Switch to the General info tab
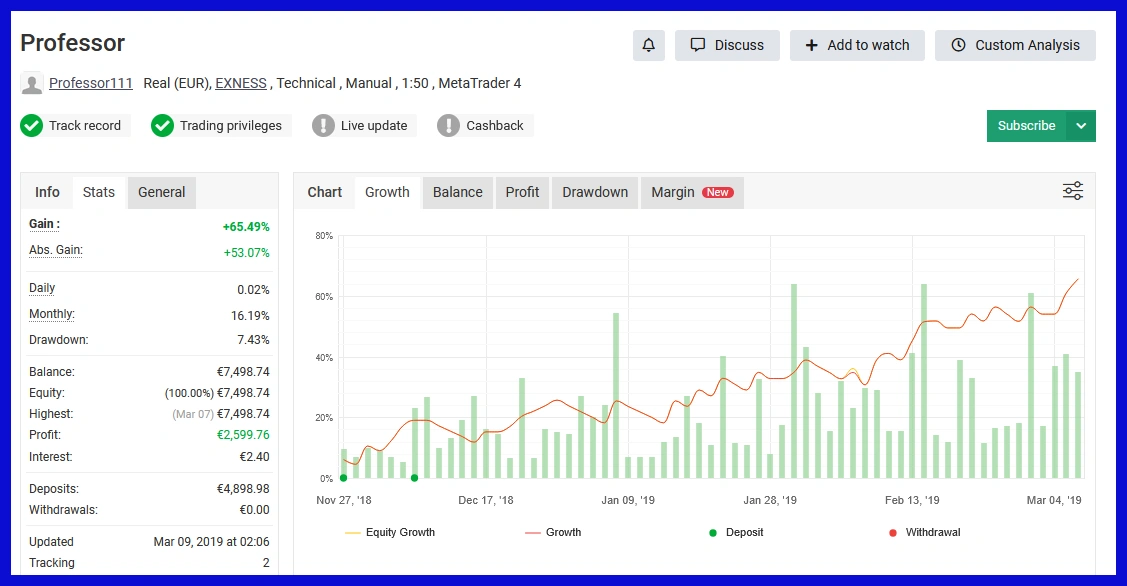 click(x=161, y=192)
